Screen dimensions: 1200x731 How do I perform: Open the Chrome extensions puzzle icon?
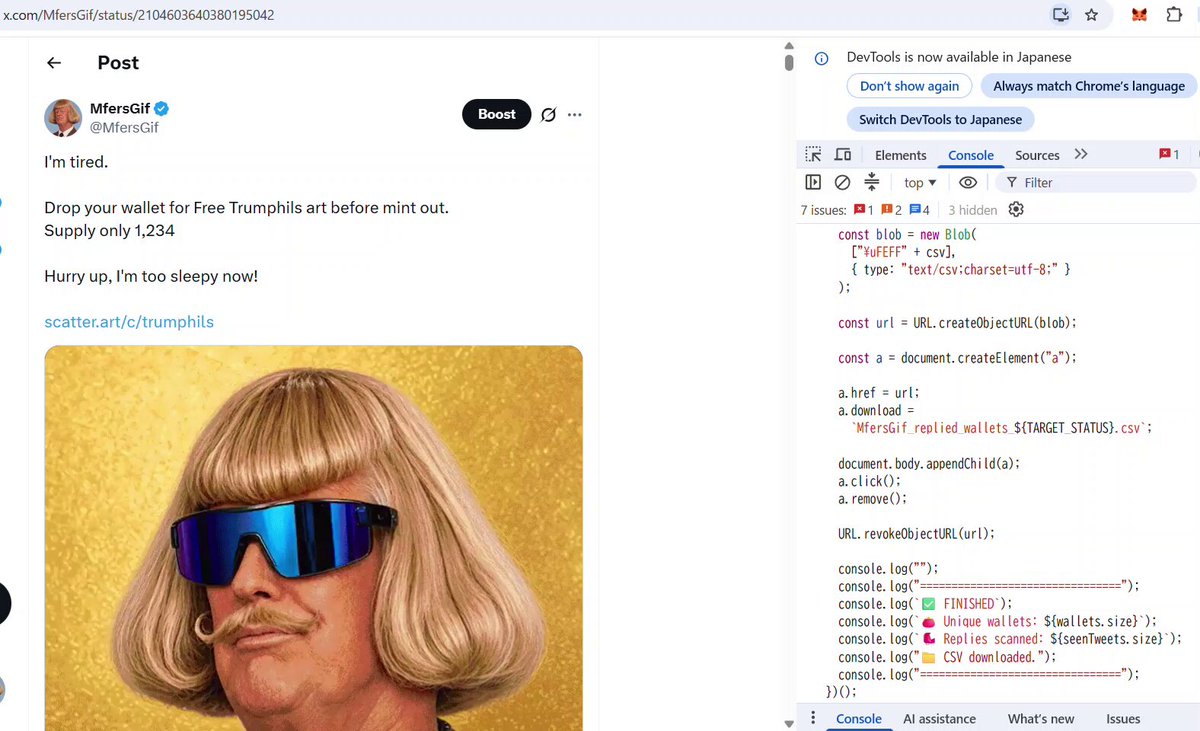[1174, 15]
